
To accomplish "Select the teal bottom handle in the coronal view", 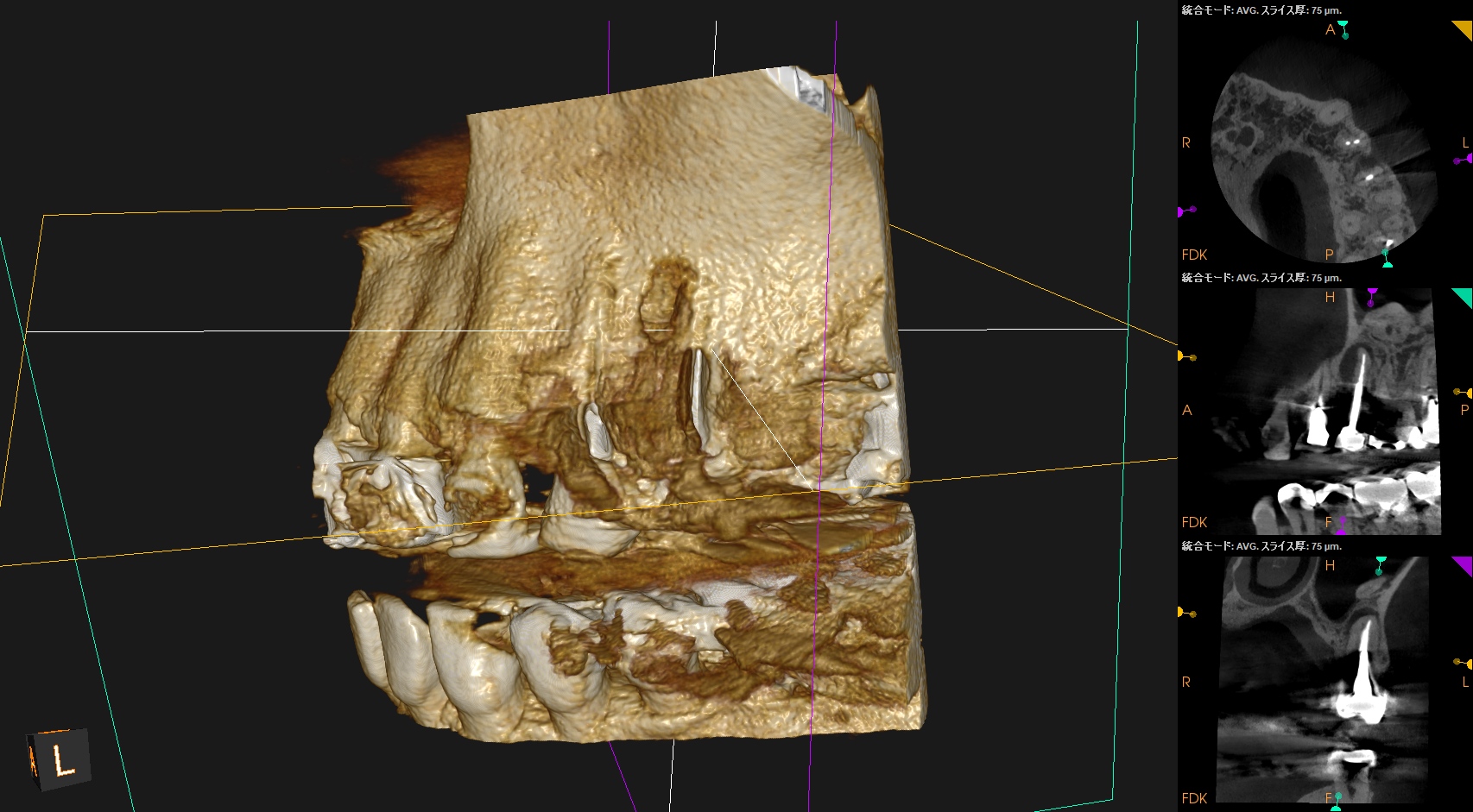I will point(1337,801).
